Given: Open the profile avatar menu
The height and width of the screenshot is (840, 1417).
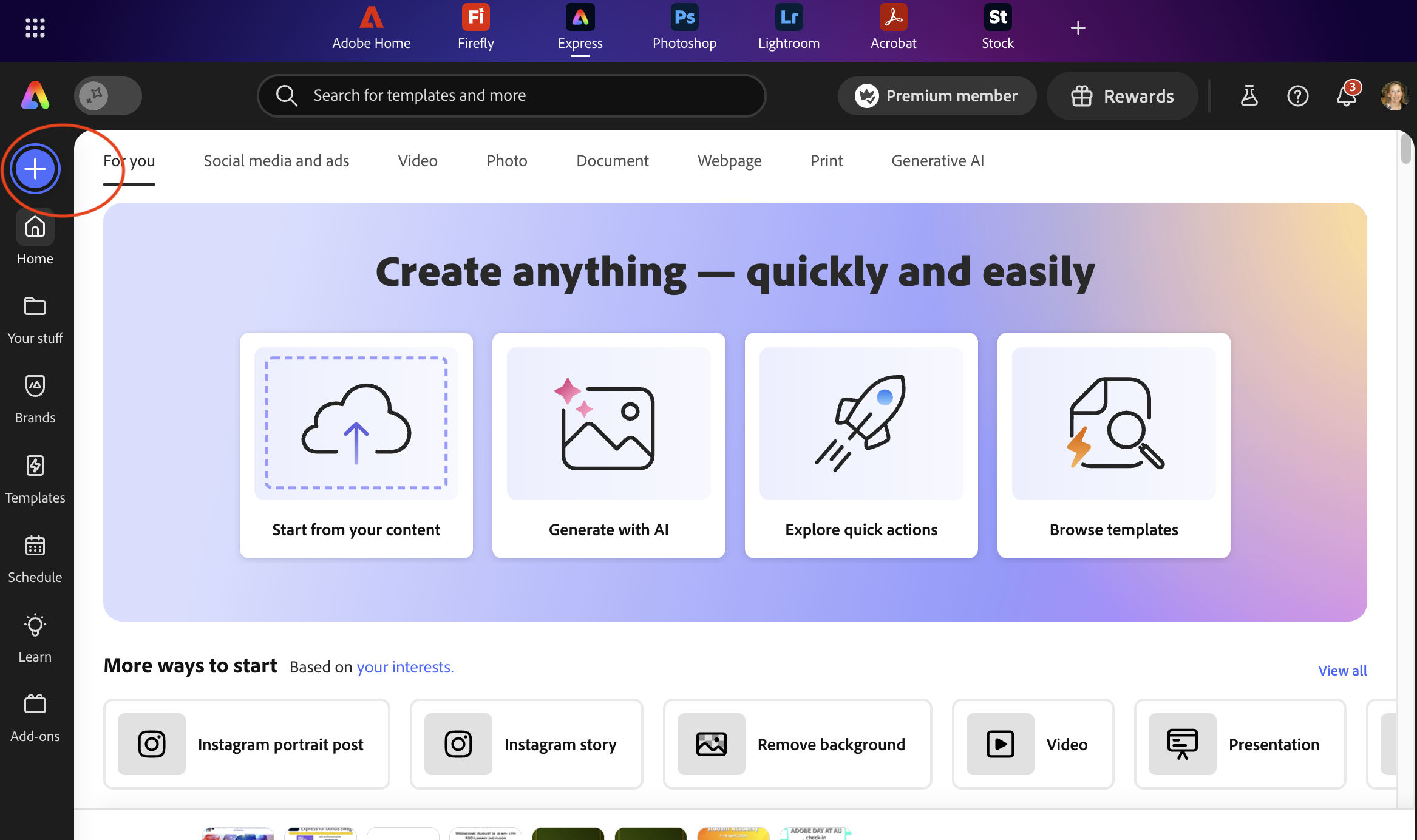Looking at the screenshot, I should 1395,95.
